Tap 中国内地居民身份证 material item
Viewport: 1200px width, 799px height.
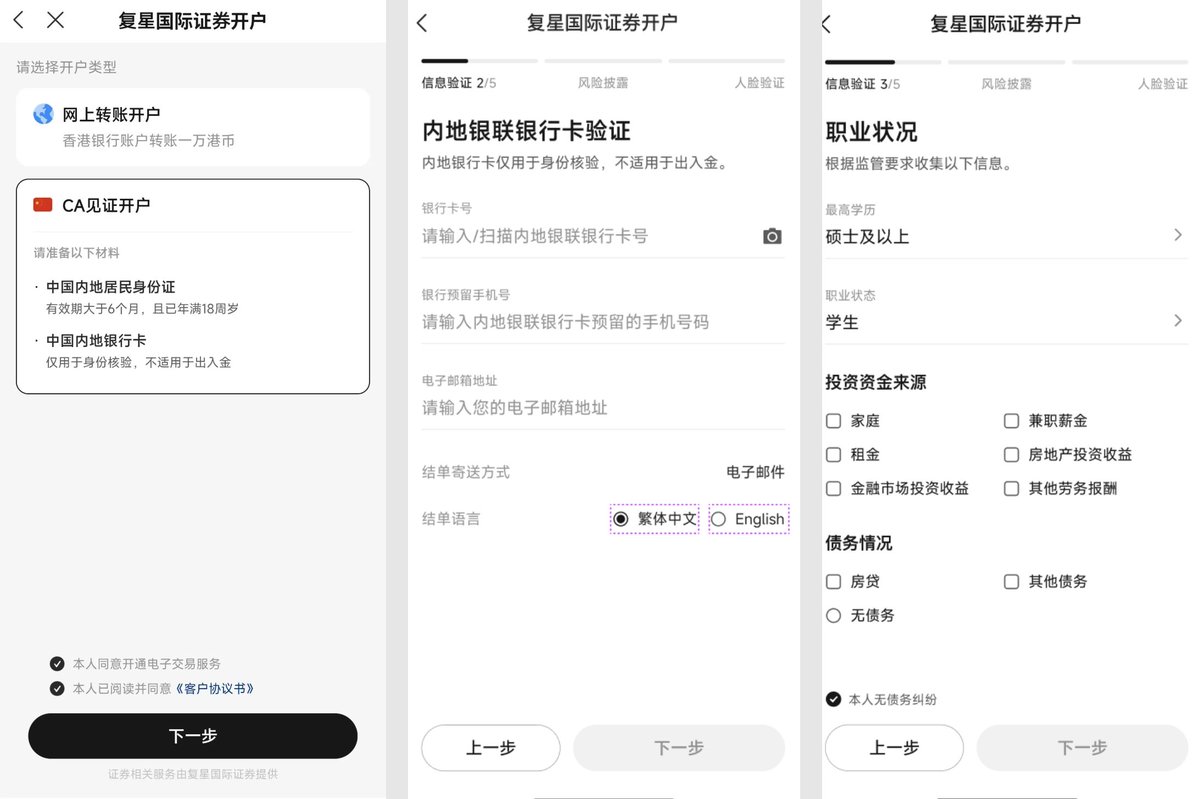(x=110, y=287)
